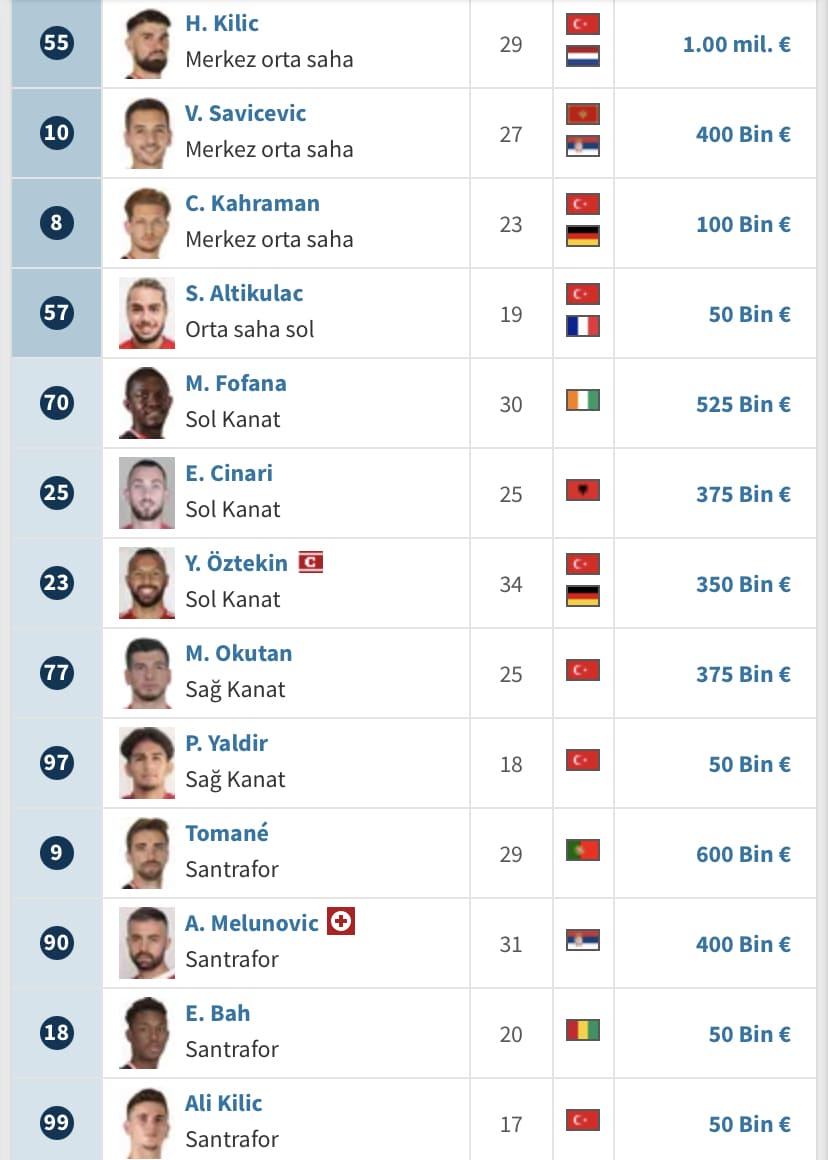The height and width of the screenshot is (1160, 828).
Task: Click the Portuguese flag in Tomané's row
Action: (x=583, y=850)
